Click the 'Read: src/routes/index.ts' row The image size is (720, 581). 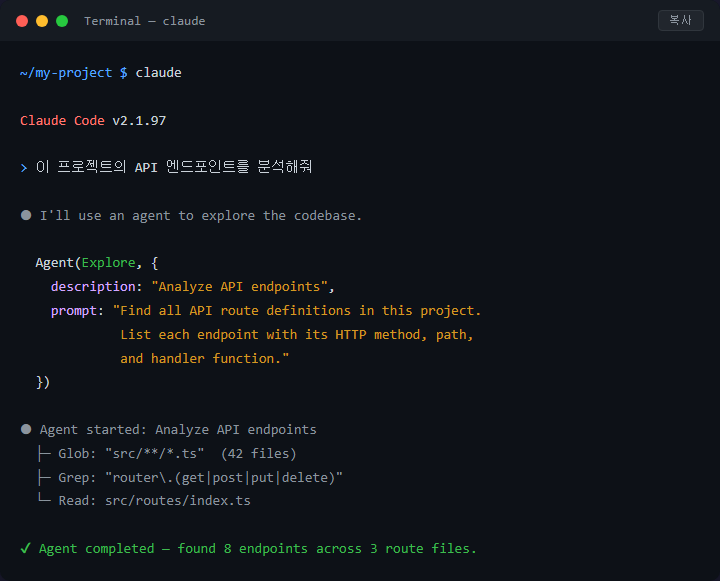(x=144, y=500)
